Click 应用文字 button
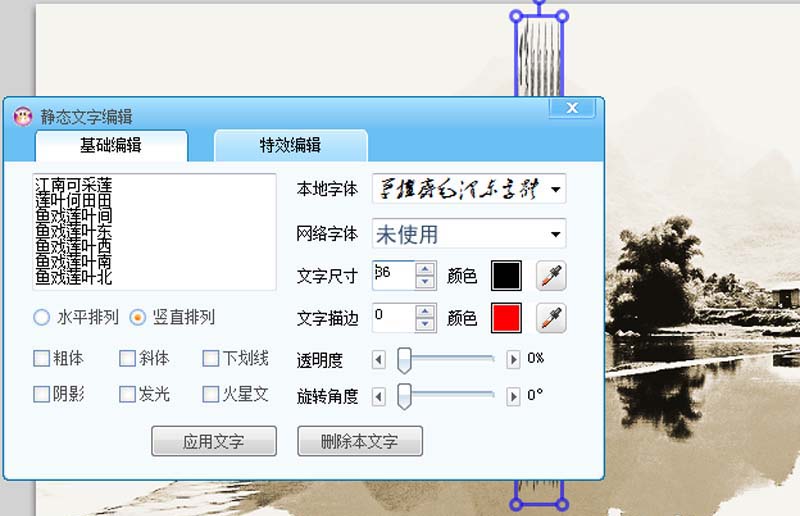This screenshot has height=516, width=800. [214, 441]
